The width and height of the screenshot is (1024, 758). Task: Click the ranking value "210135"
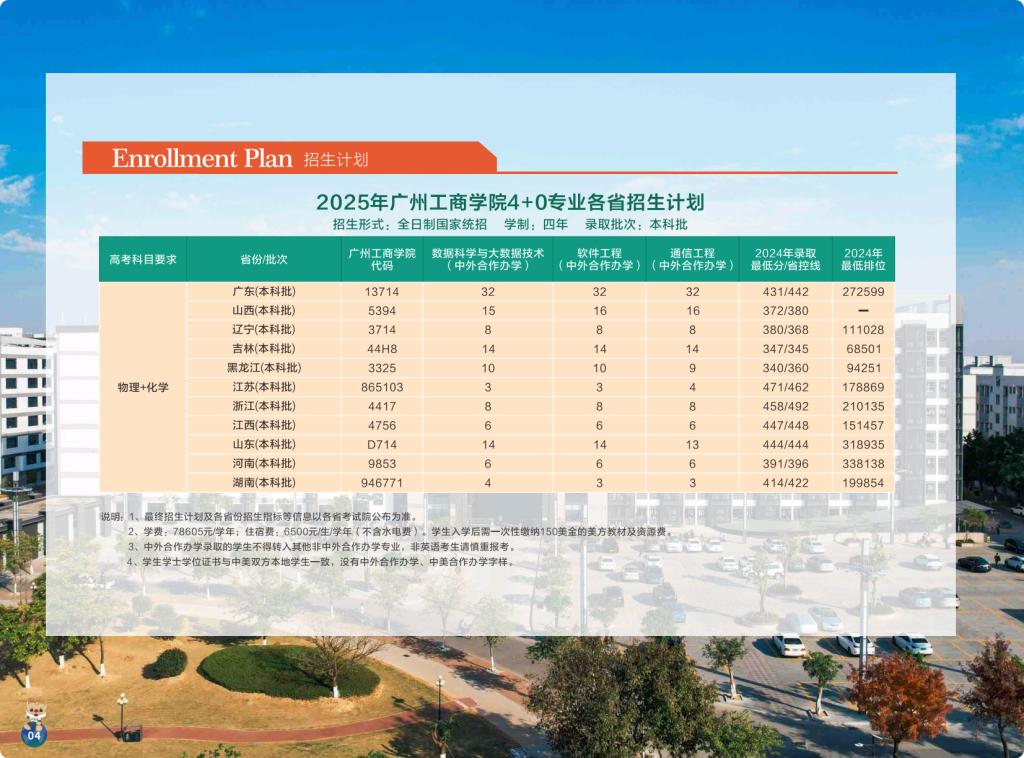[863, 407]
